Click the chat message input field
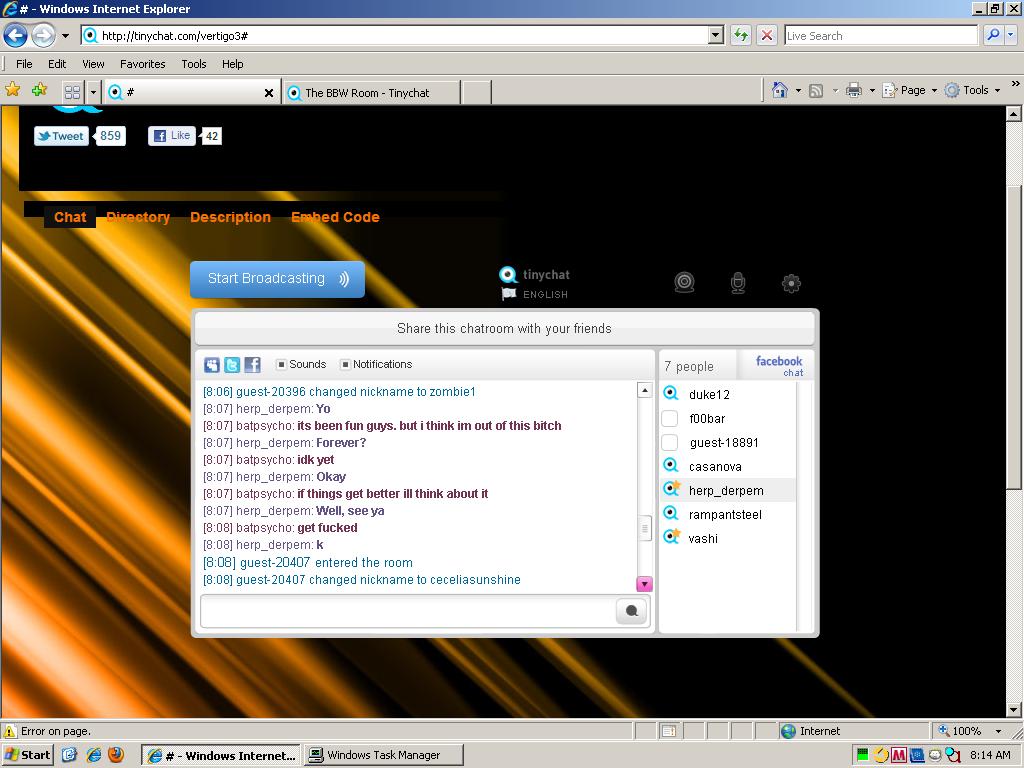The width and height of the screenshot is (1024, 768). (408, 611)
